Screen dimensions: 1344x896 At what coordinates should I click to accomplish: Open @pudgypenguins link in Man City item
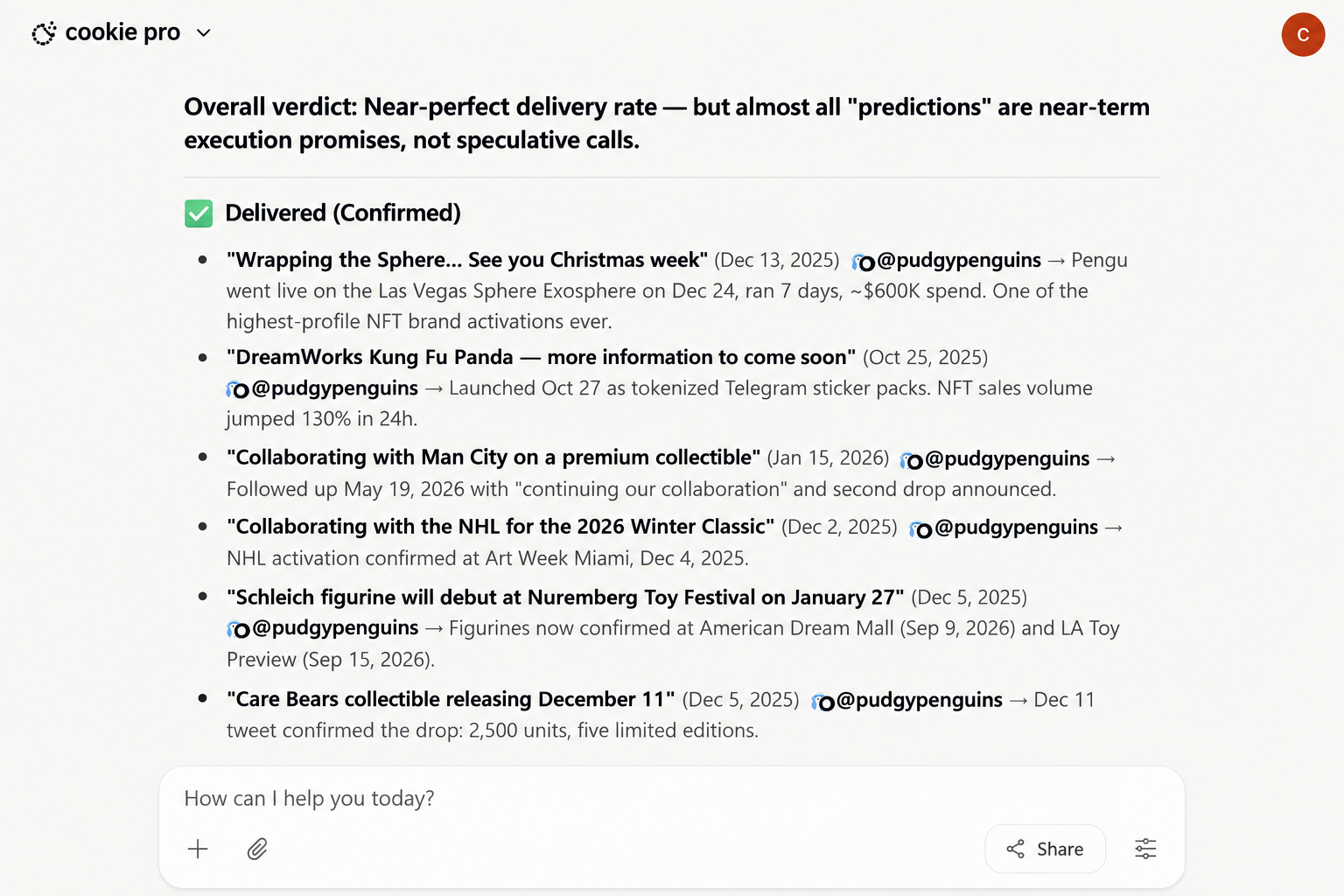(x=1007, y=458)
